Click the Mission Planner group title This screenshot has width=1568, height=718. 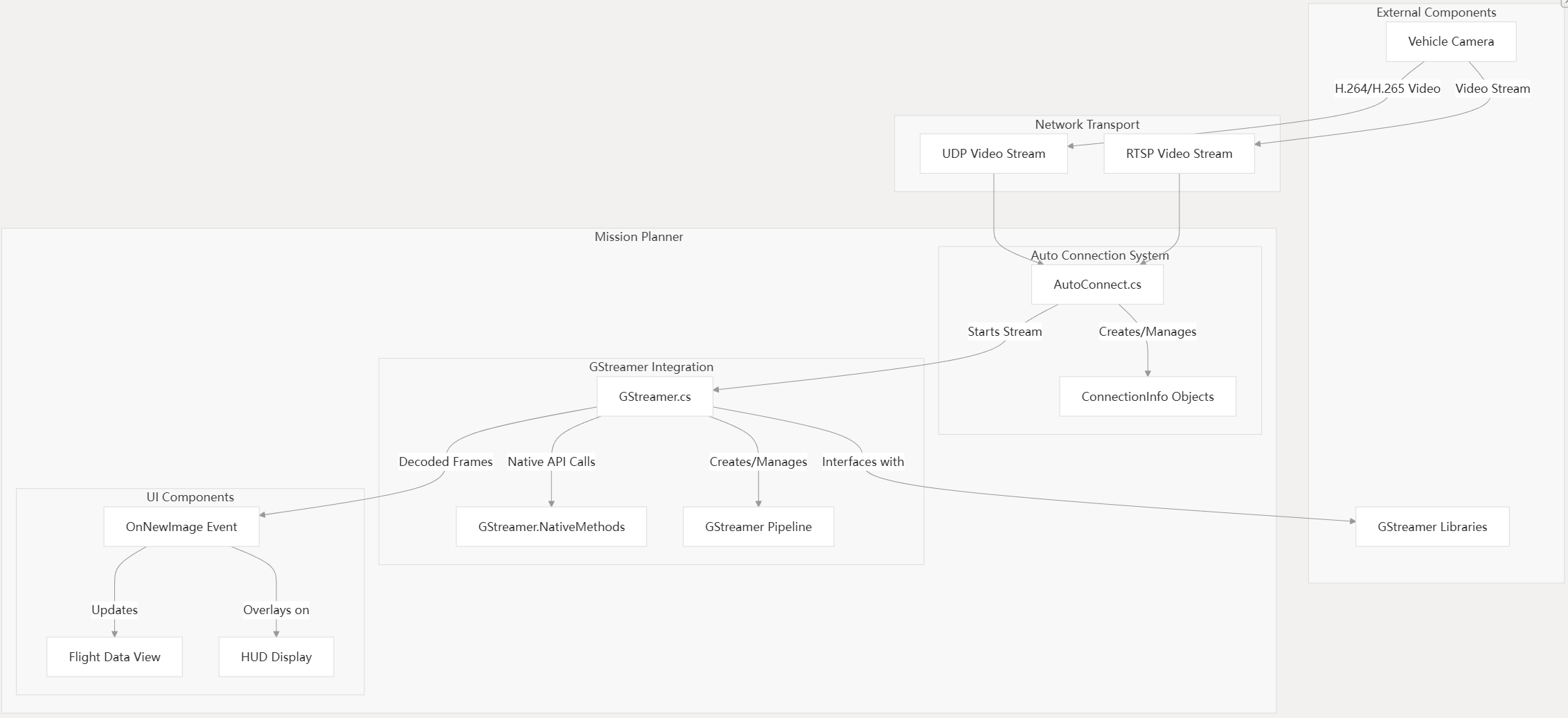point(639,237)
